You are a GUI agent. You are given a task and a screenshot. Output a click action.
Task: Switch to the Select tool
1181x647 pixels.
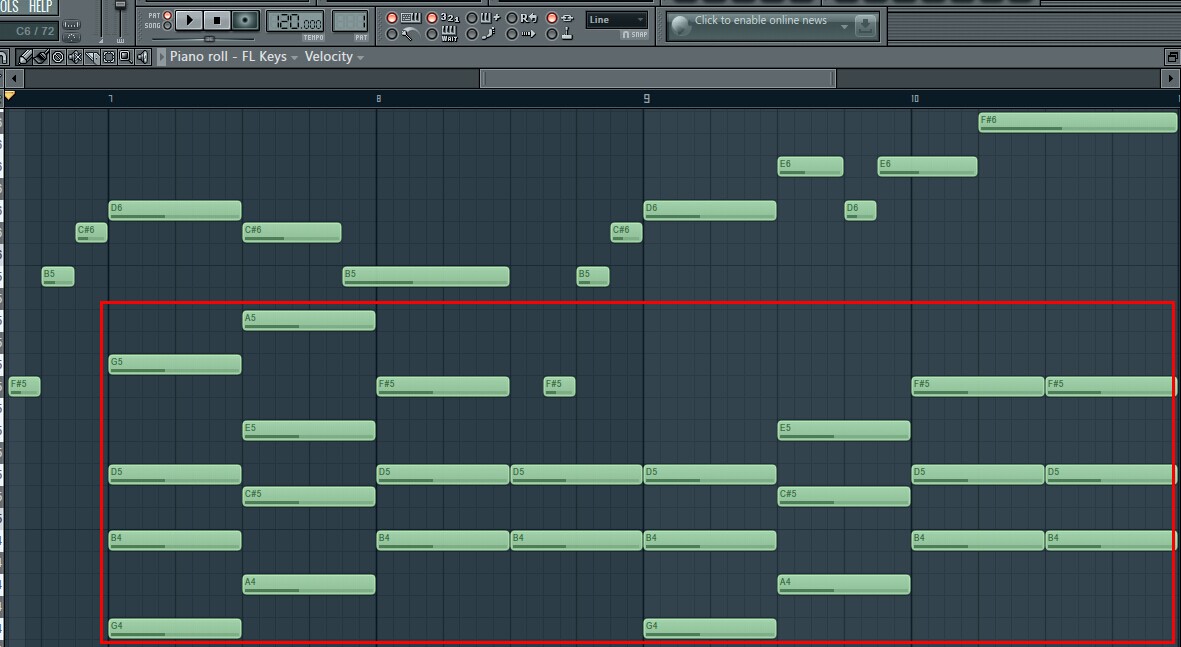[x=109, y=56]
